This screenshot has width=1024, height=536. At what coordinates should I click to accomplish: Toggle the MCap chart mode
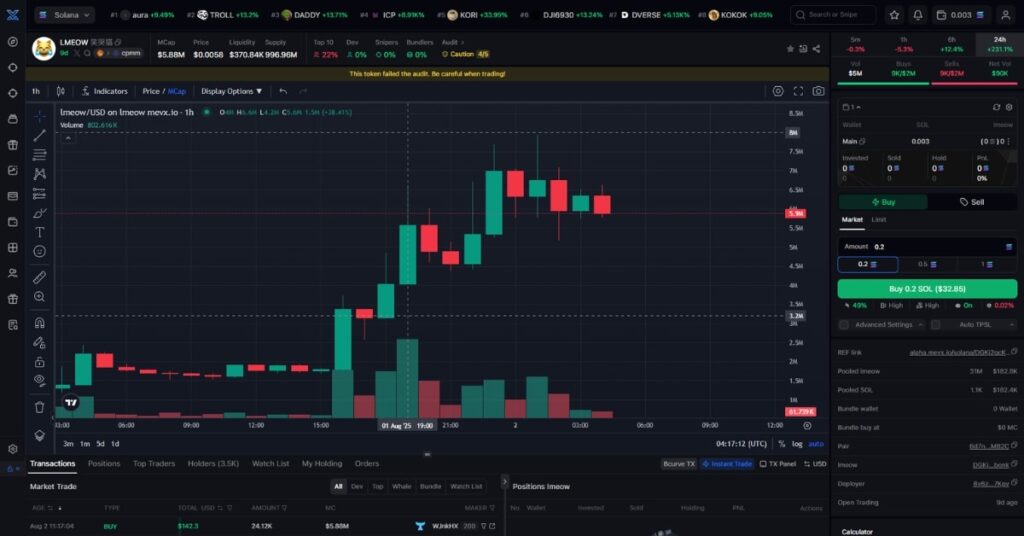[177, 91]
